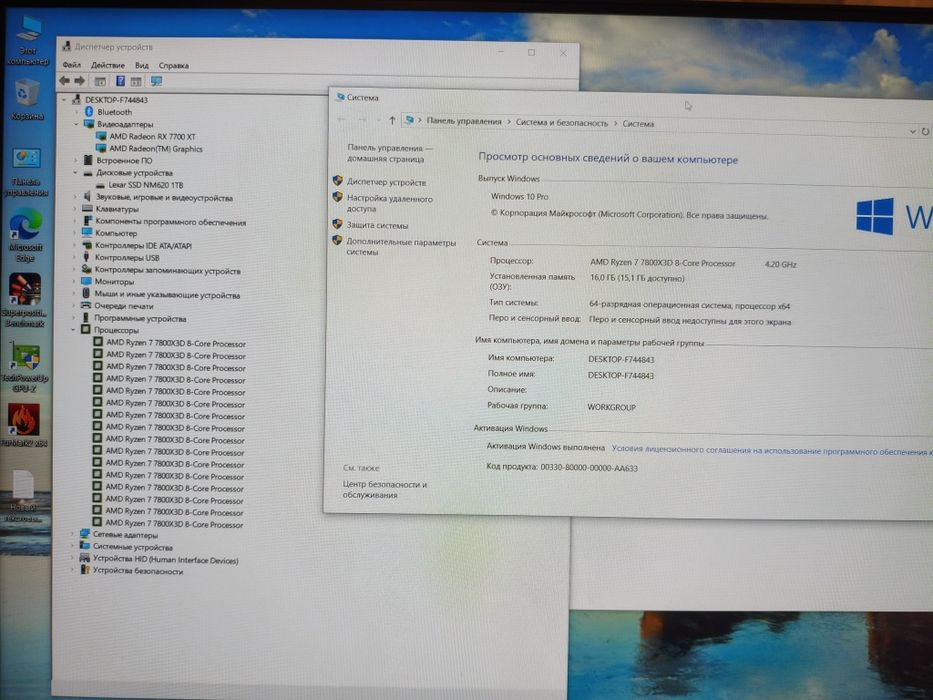Open 'Настройка удаленного доступа' link
Image resolution: width=933 pixels, height=700 pixels.
click(x=390, y=204)
